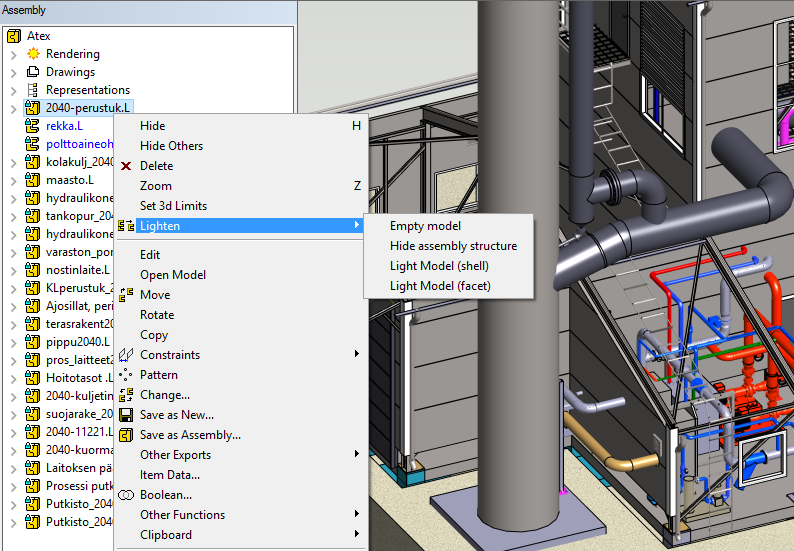The image size is (794, 551).
Task: Click the Boolean operation icon
Action: click(126, 495)
